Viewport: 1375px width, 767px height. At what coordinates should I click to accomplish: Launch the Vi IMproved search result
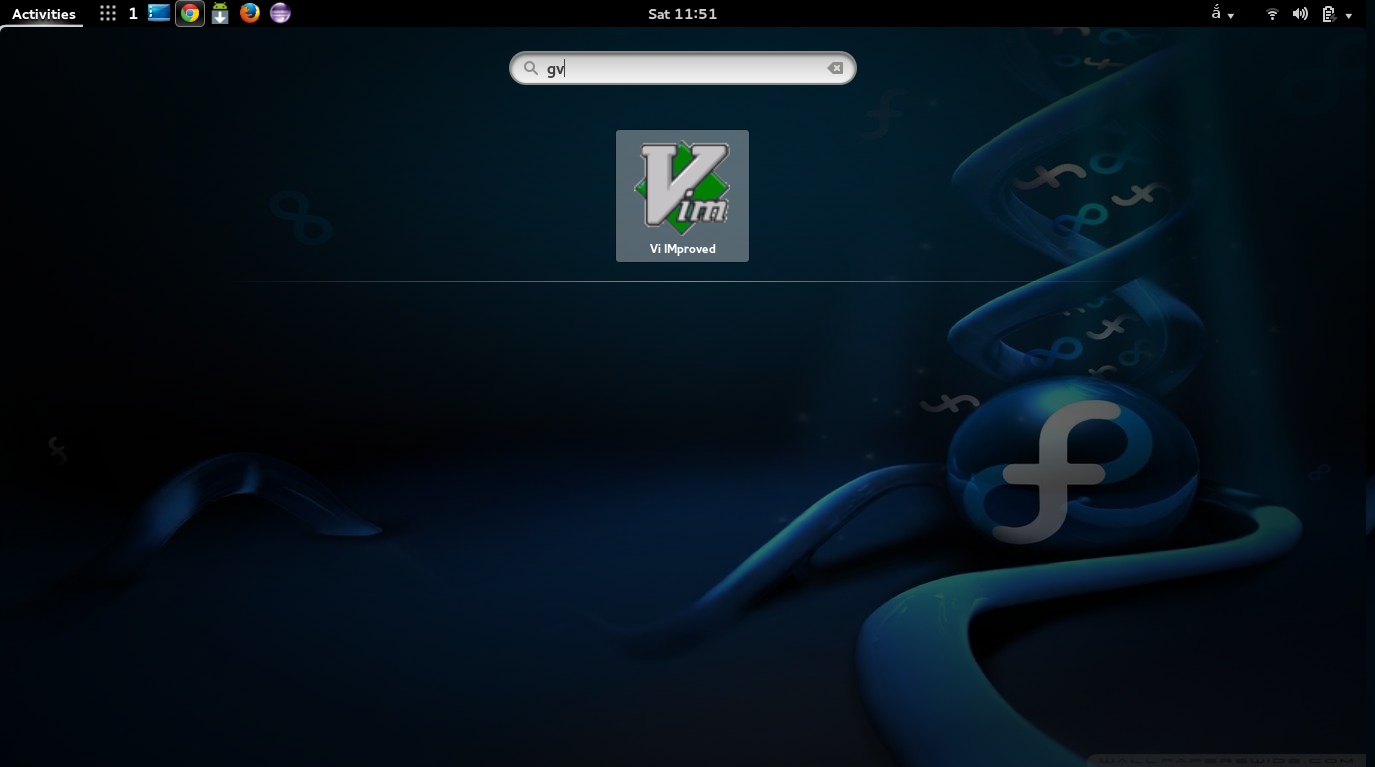682,196
